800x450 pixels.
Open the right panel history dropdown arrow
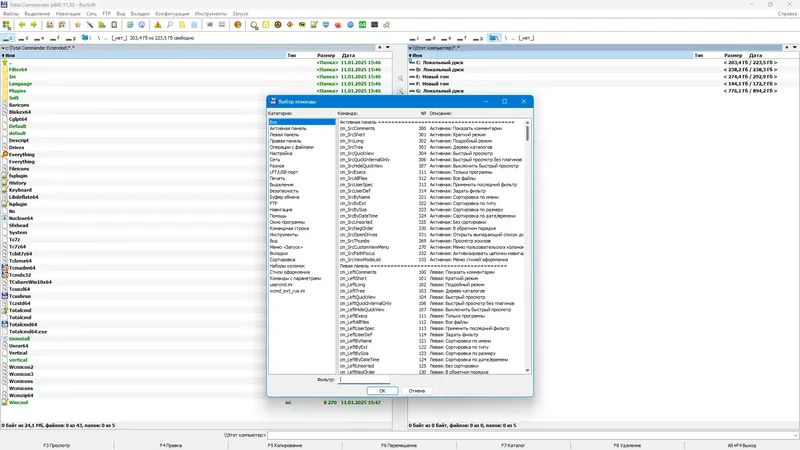(795, 47)
